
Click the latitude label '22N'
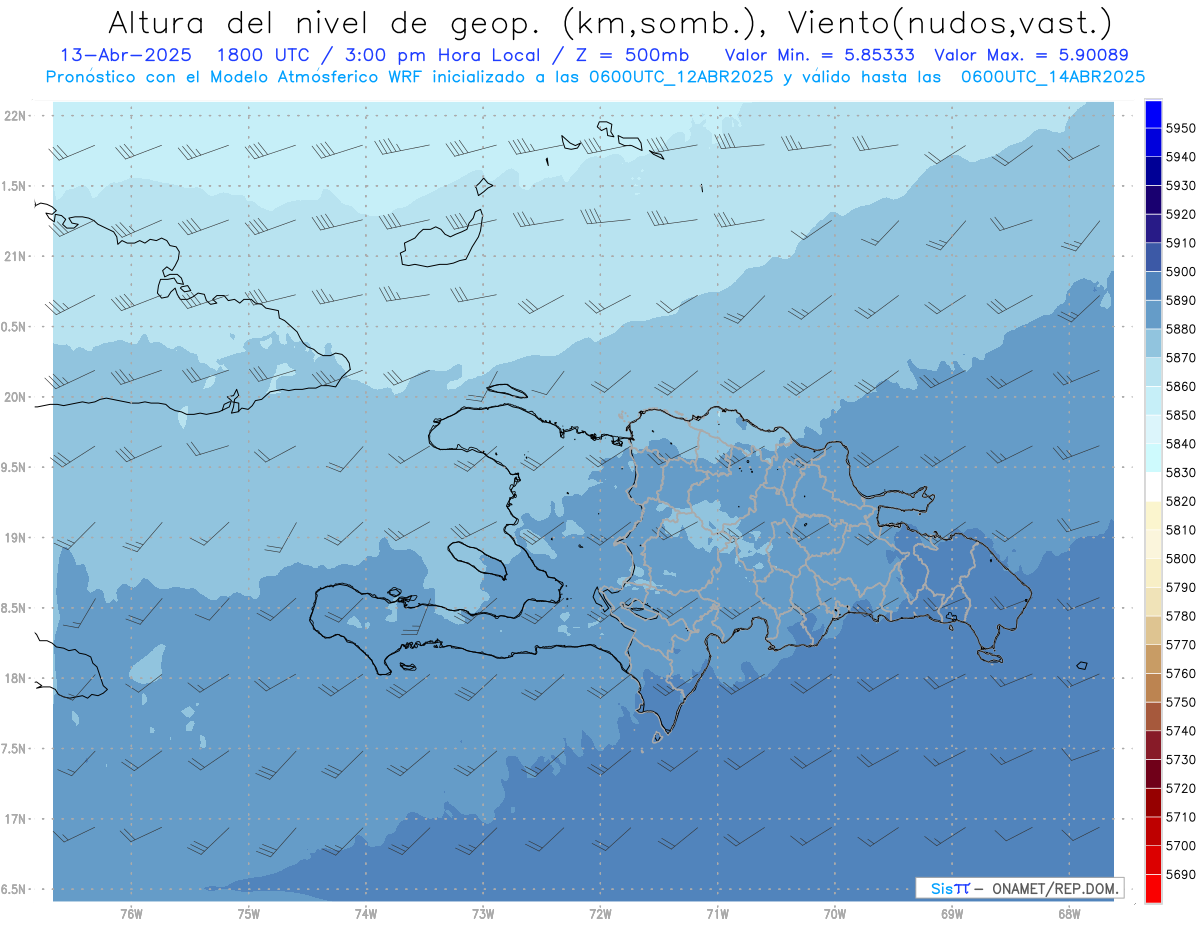16,115
